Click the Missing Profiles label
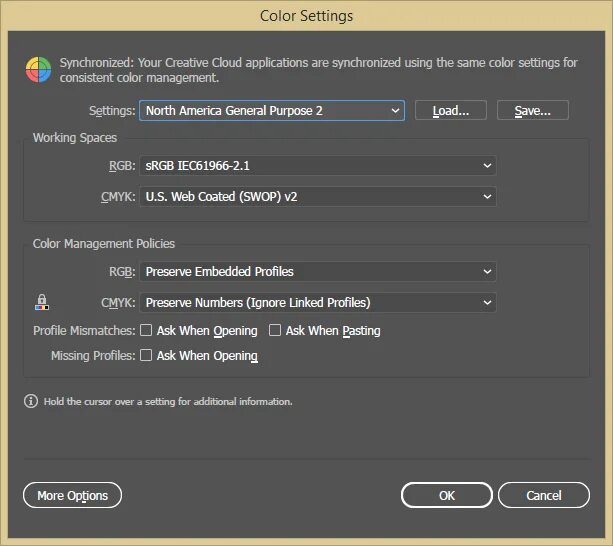 (x=93, y=356)
